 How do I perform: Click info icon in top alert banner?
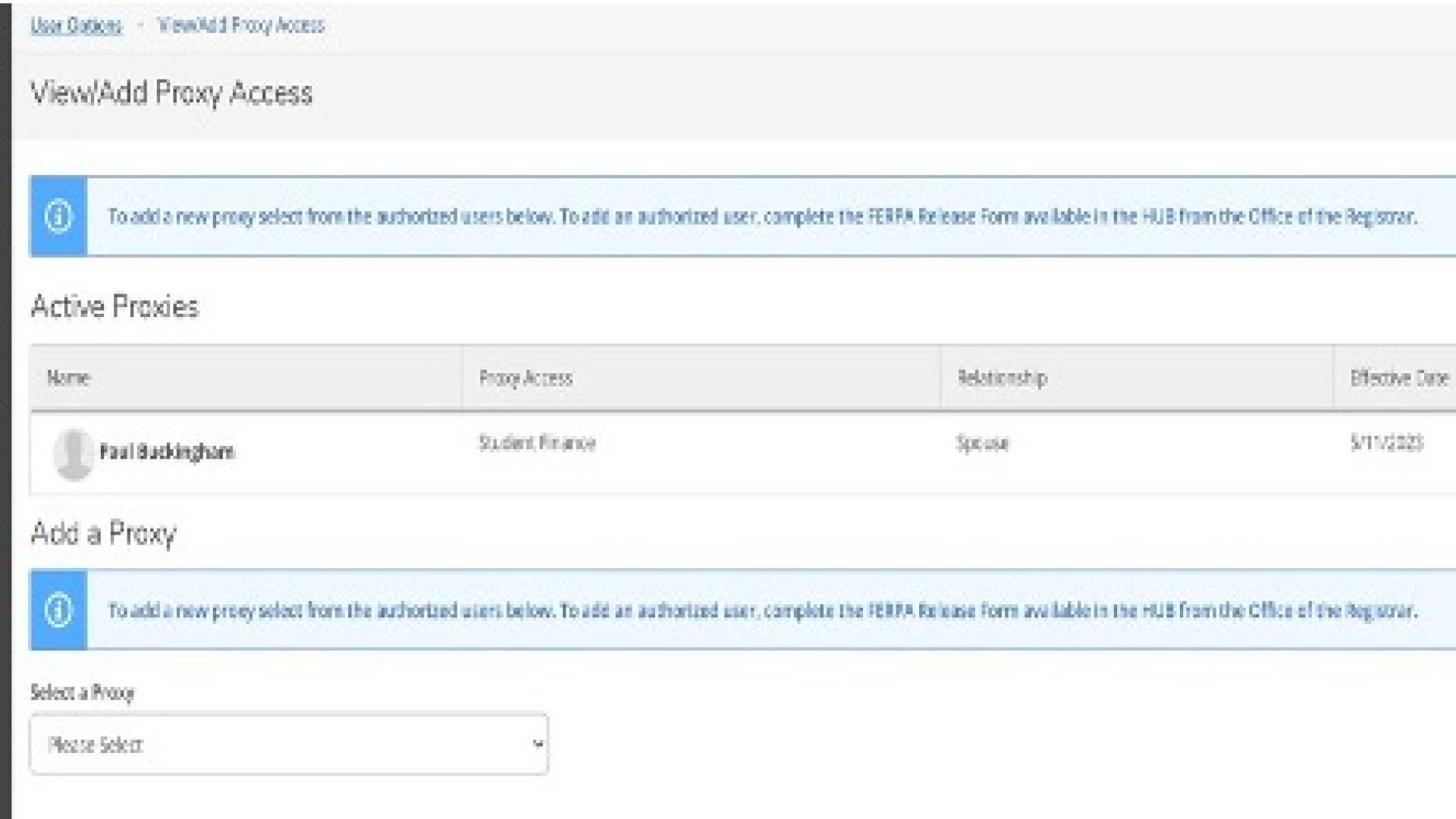click(58, 216)
